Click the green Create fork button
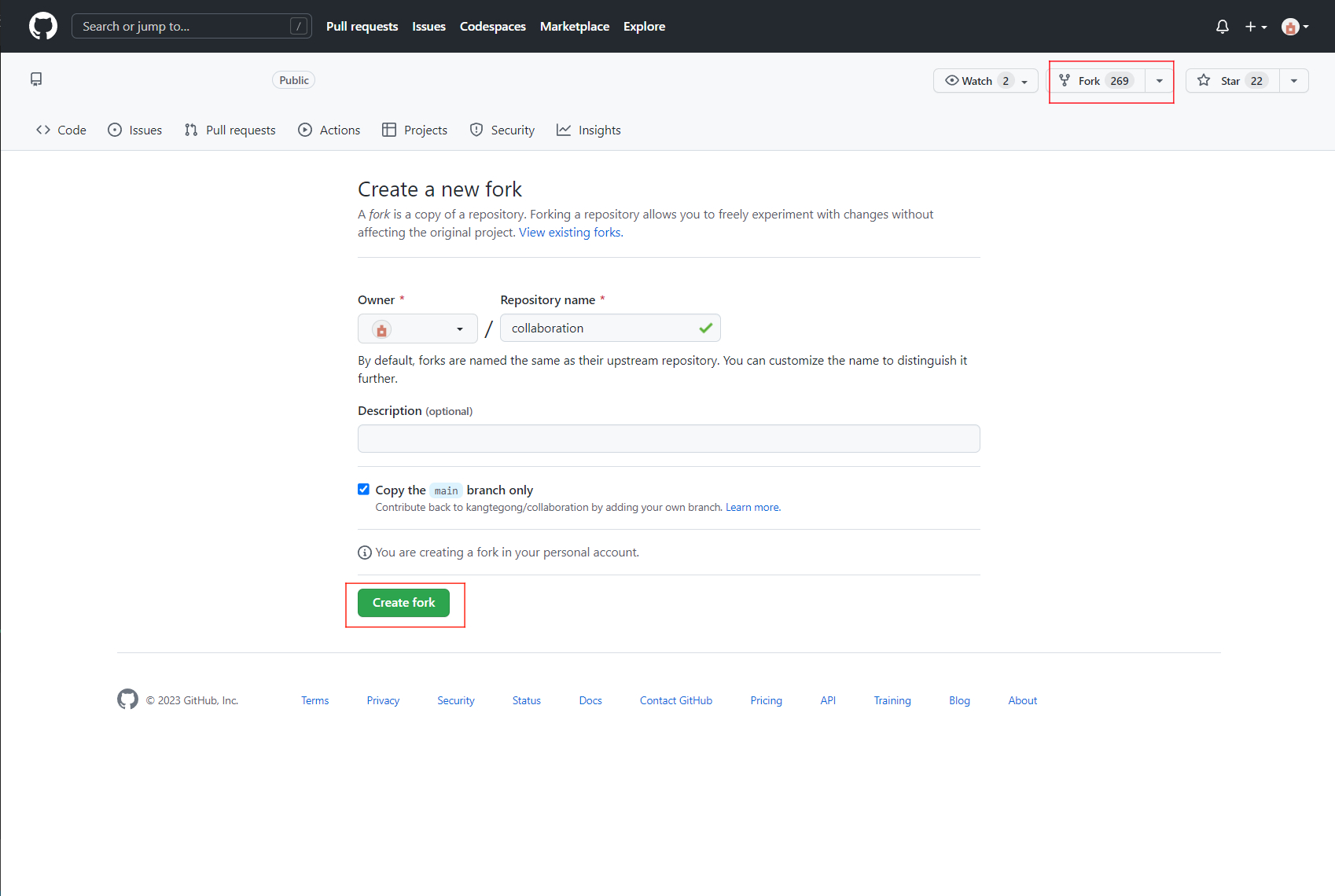 (x=404, y=603)
